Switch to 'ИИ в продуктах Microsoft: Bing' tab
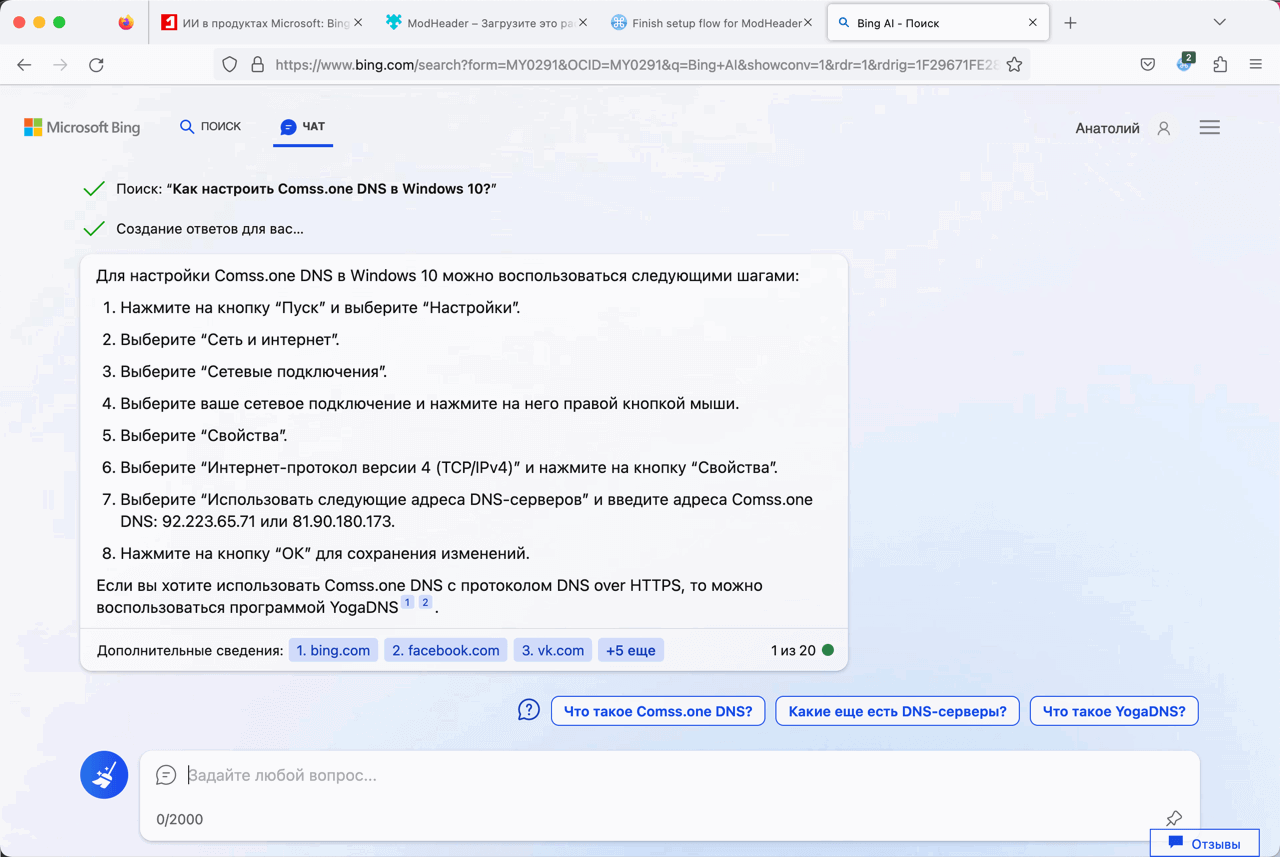1280x857 pixels. [x=264, y=23]
